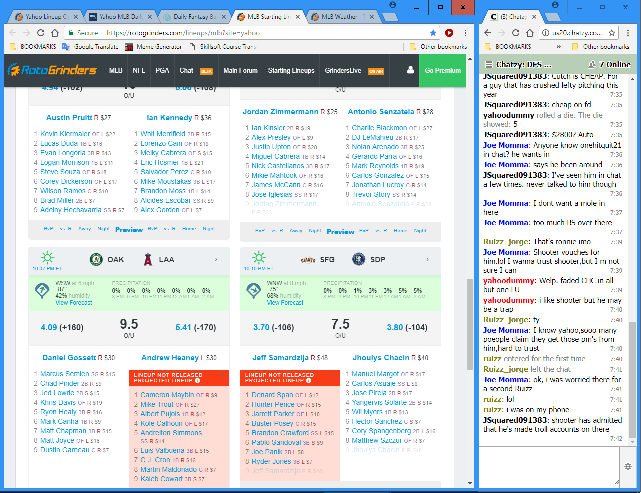
Task: Reload the RotoGrinders page
Action: (x=40, y=33)
